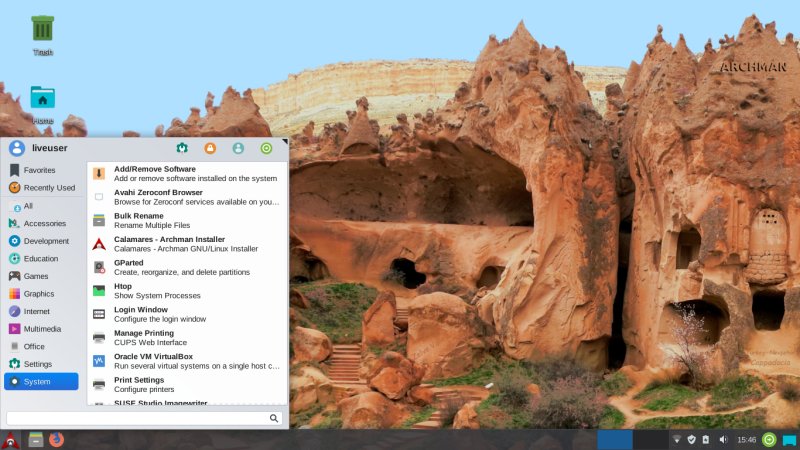Launch Avahi Zeroconf Browser

click(187, 197)
